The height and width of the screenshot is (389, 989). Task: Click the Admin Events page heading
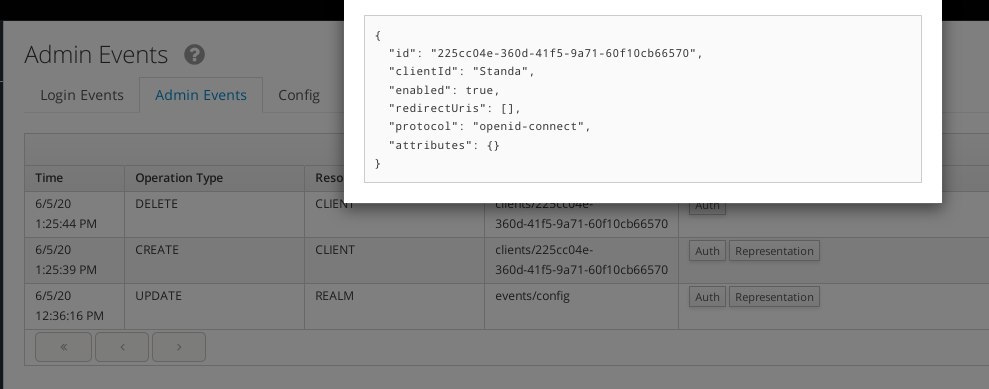click(97, 55)
